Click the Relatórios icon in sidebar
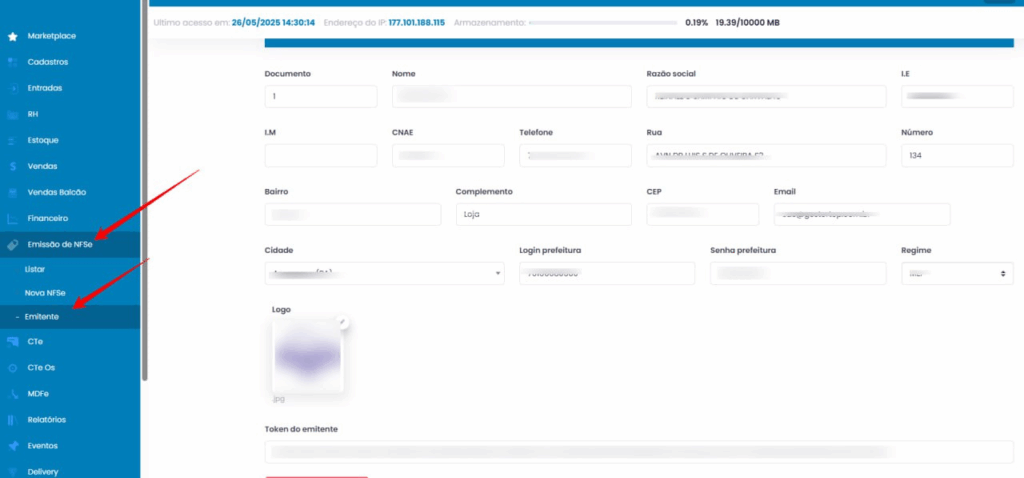 [12, 420]
